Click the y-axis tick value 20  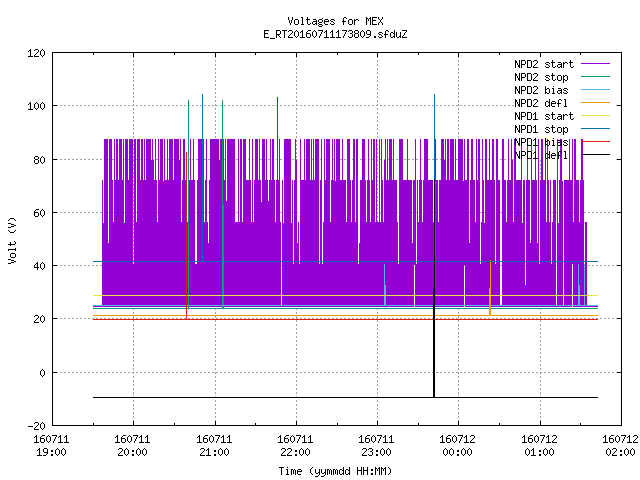pyautogui.click(x=39, y=319)
